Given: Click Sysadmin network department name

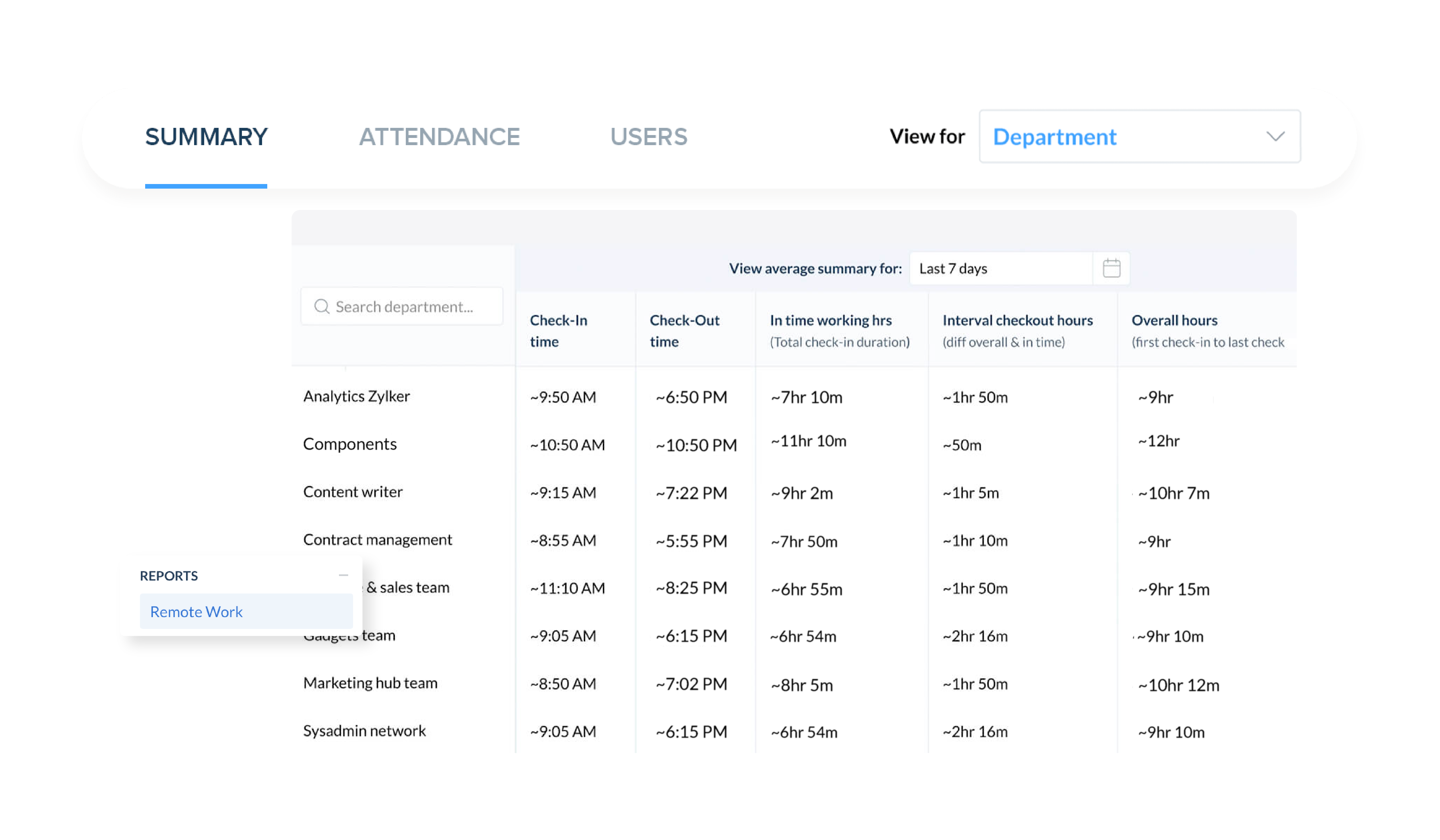Looking at the screenshot, I should click(x=364, y=731).
